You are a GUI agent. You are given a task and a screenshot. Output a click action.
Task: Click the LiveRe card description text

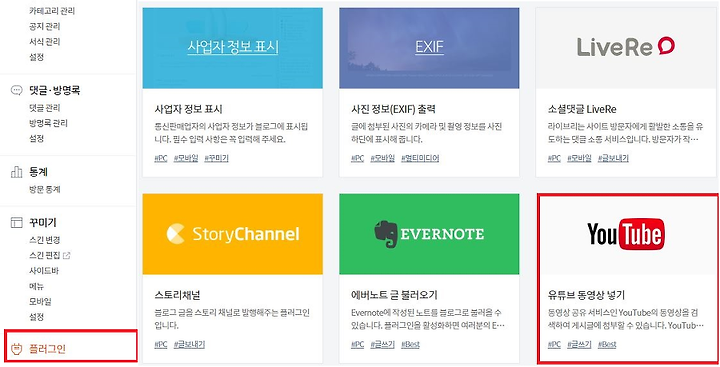625,133
